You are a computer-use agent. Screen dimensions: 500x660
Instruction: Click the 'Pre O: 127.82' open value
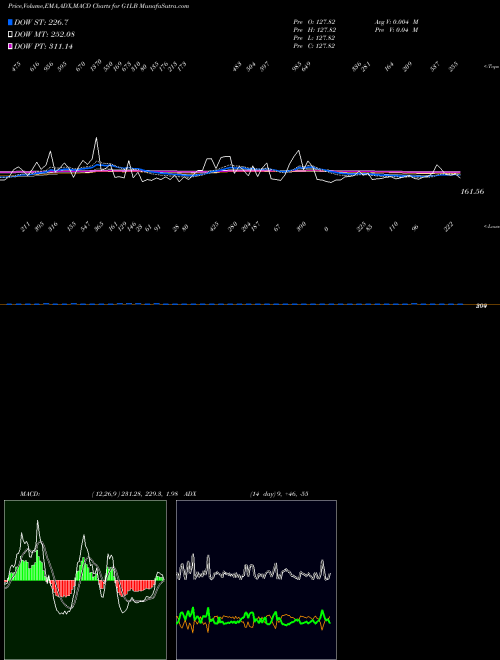pyautogui.click(x=314, y=22)
